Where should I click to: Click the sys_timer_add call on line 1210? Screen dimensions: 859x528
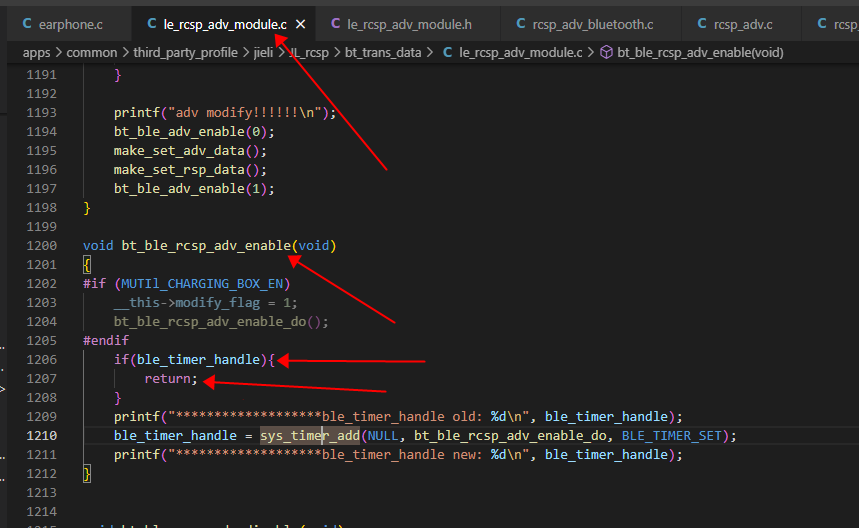[310, 435]
